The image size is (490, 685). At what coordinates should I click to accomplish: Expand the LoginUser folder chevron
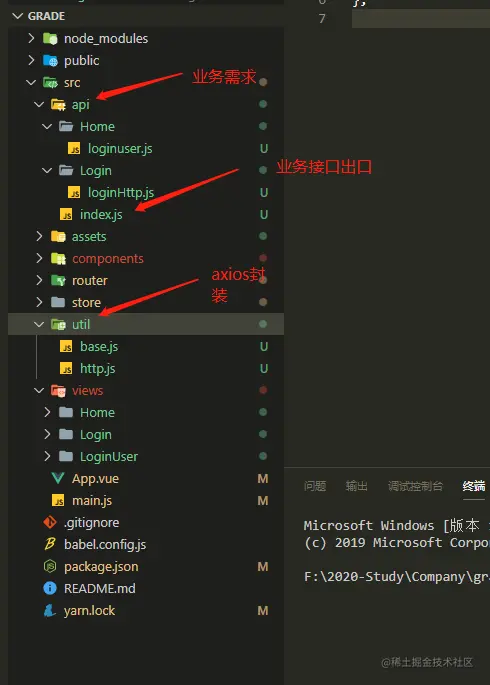click(x=47, y=456)
